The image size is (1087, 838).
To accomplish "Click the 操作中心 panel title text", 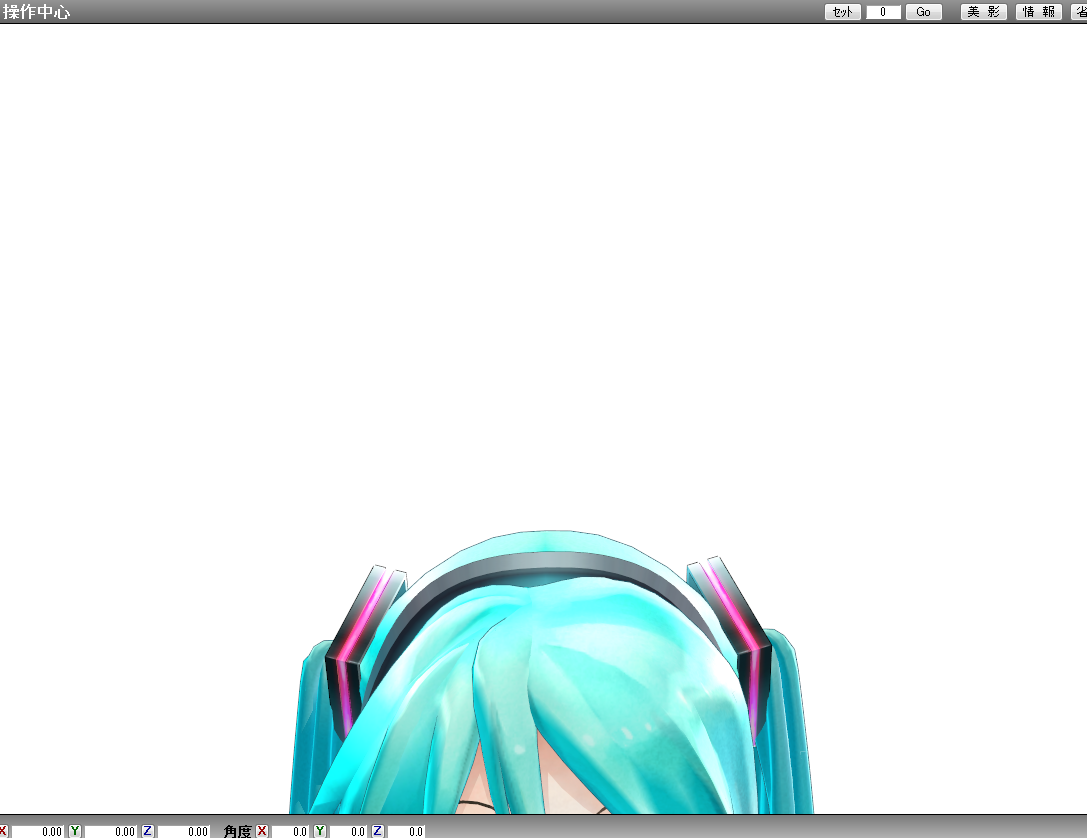I will [36, 12].
